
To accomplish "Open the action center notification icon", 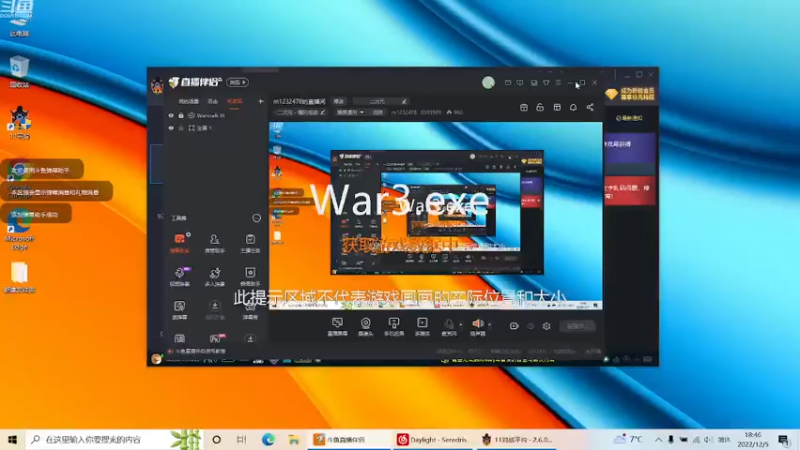I will (x=784, y=439).
